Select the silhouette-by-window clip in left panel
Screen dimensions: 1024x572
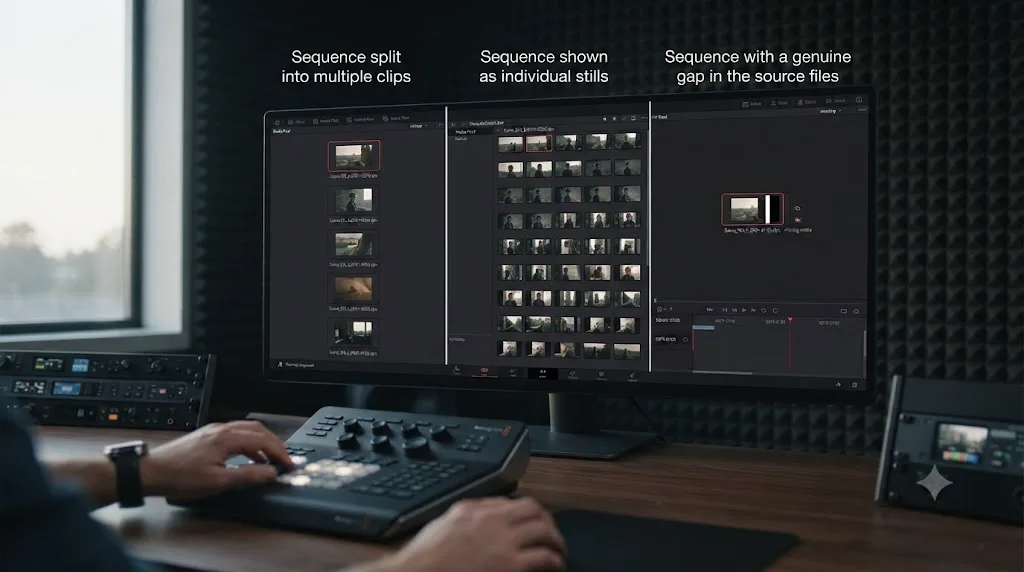click(x=353, y=201)
